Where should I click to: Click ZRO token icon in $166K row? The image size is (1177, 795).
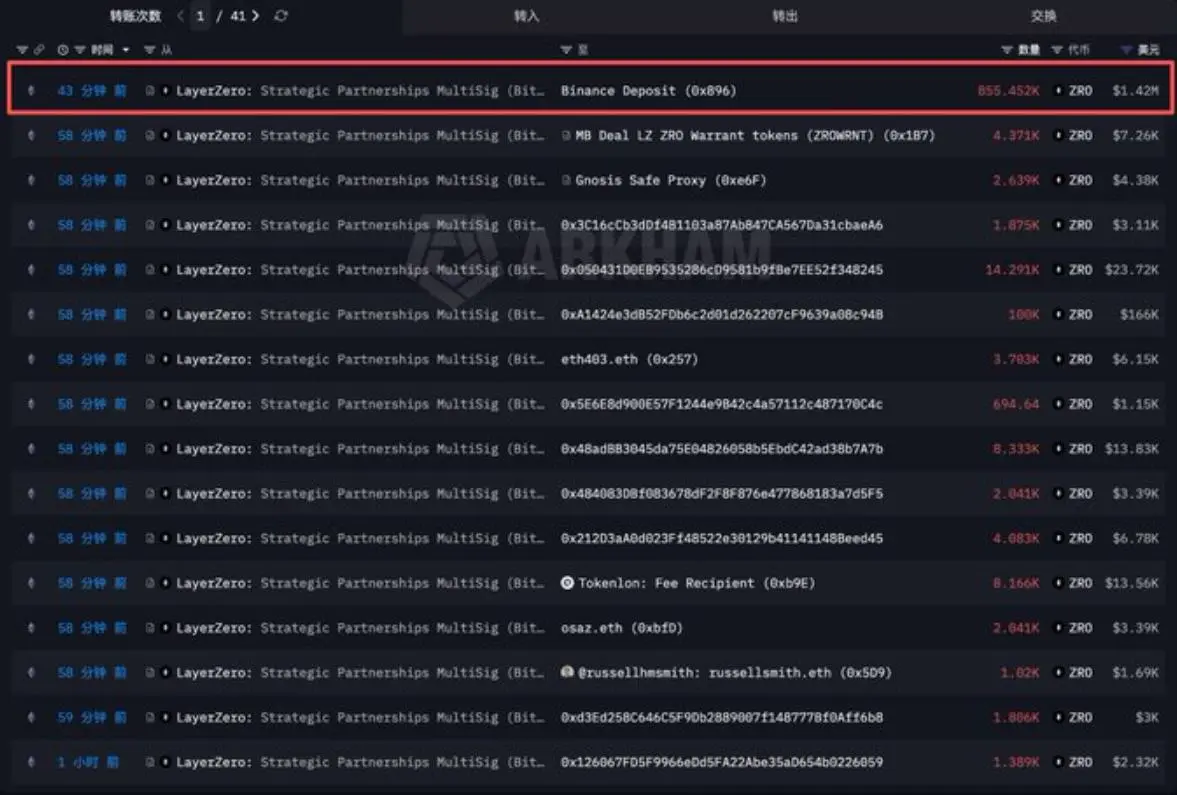point(1058,315)
